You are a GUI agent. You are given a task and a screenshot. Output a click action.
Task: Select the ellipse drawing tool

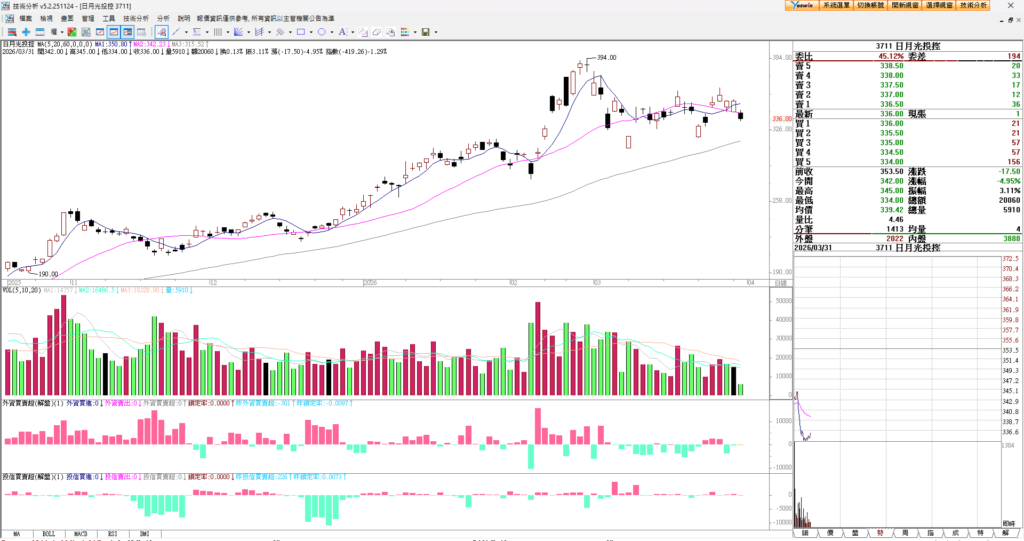pos(322,32)
